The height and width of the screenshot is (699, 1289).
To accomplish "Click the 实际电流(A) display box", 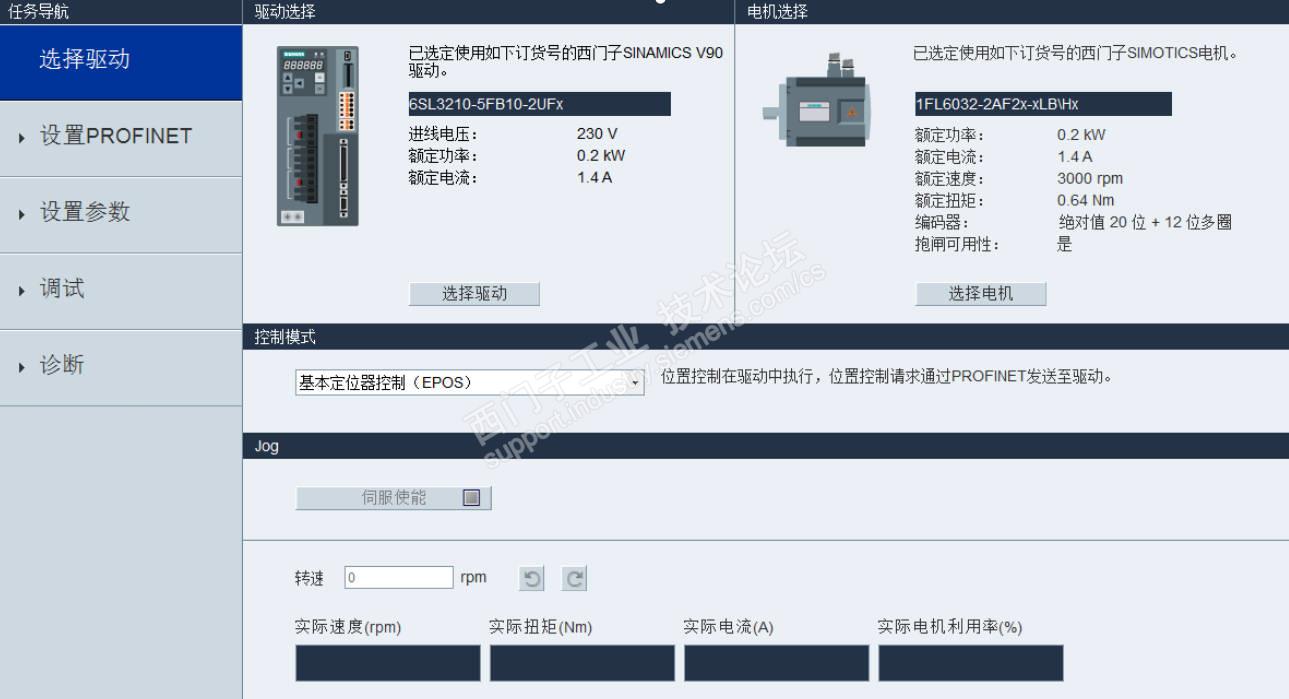I will pyautogui.click(x=777, y=663).
